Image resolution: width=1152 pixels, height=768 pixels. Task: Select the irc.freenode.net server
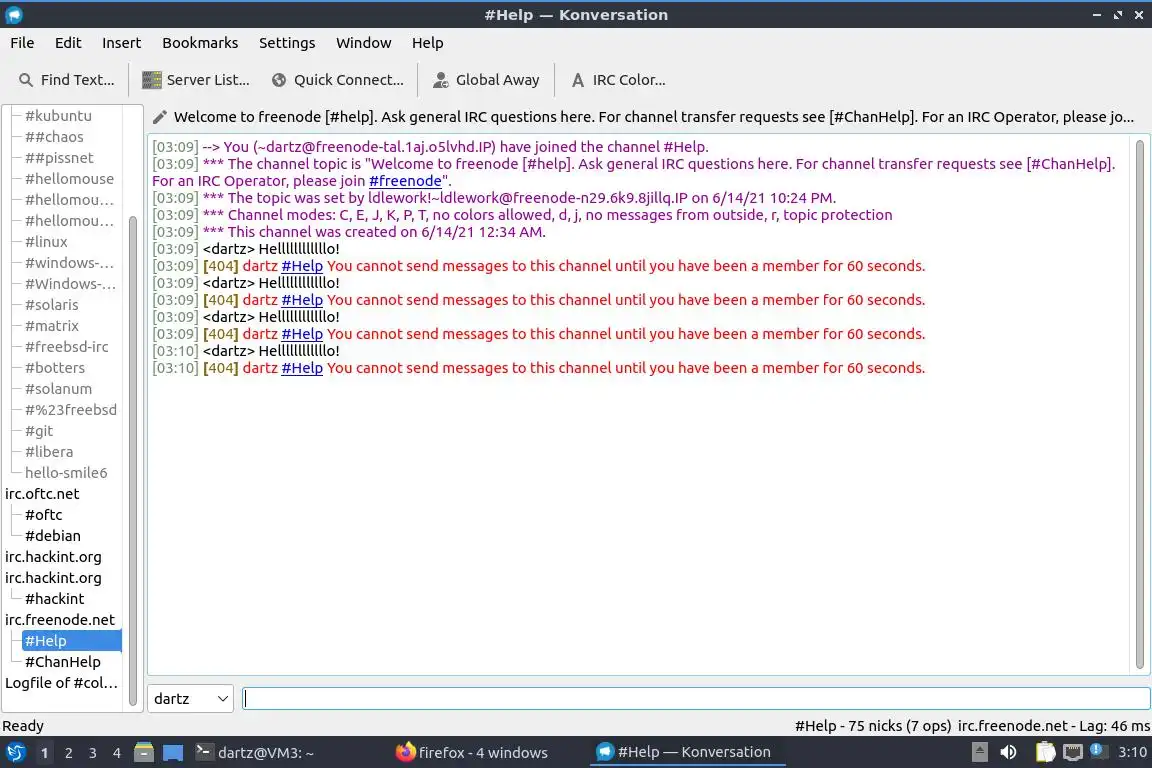click(x=60, y=620)
